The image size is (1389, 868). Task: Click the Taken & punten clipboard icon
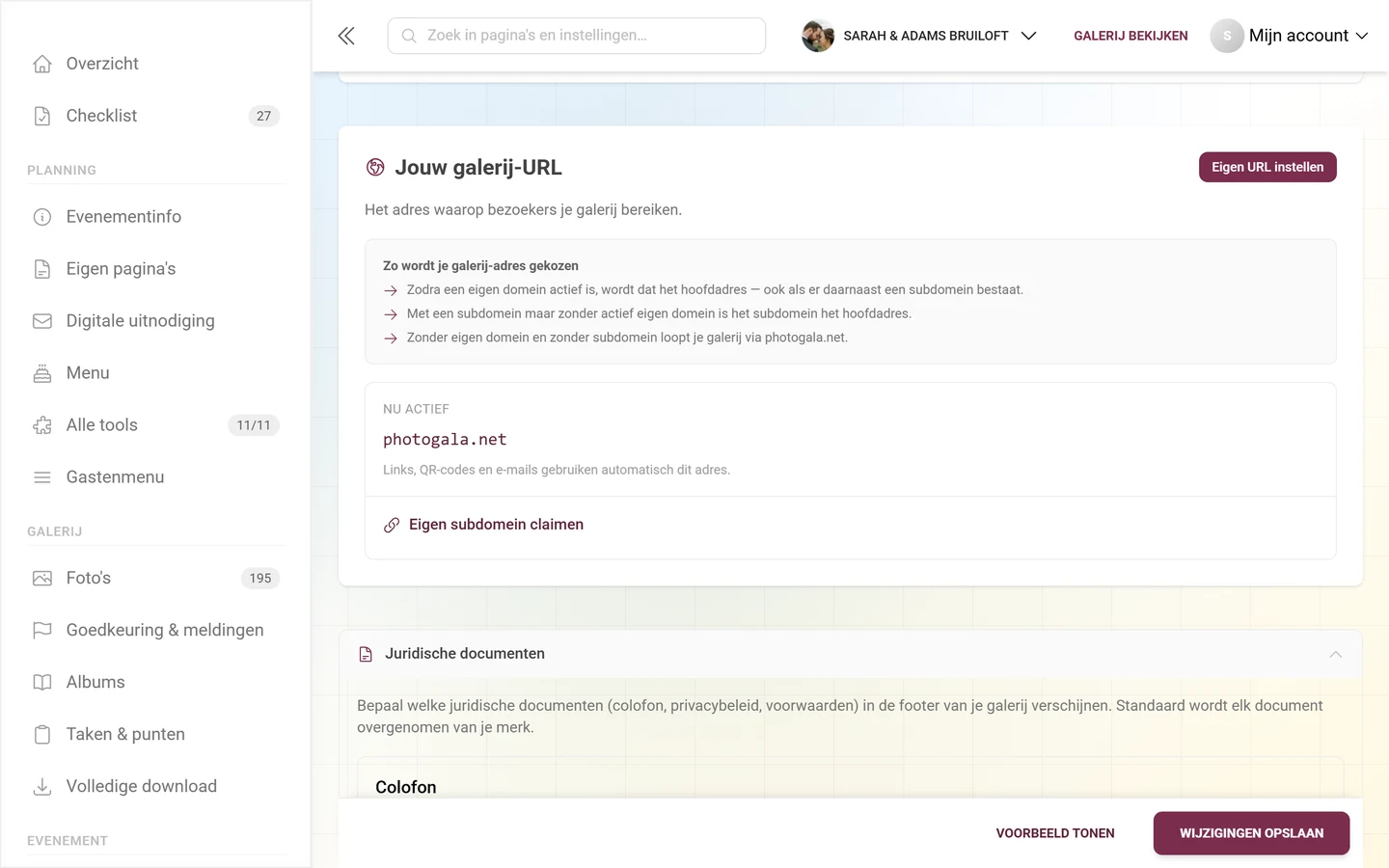42,735
